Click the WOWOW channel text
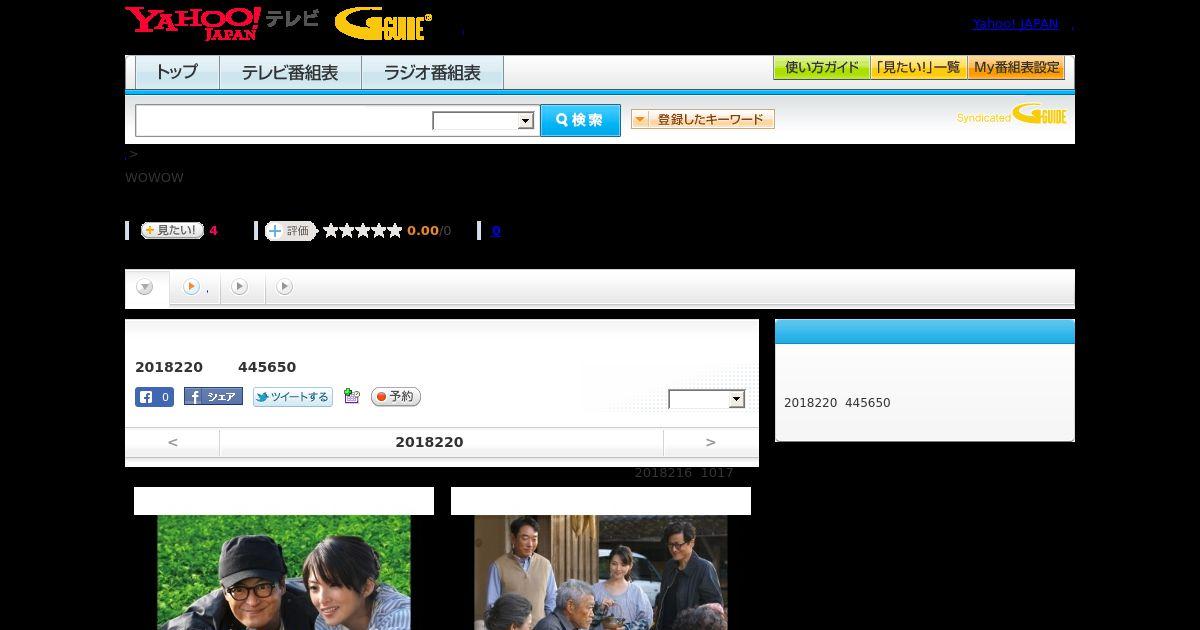This screenshot has height=630, width=1200. [x=154, y=178]
